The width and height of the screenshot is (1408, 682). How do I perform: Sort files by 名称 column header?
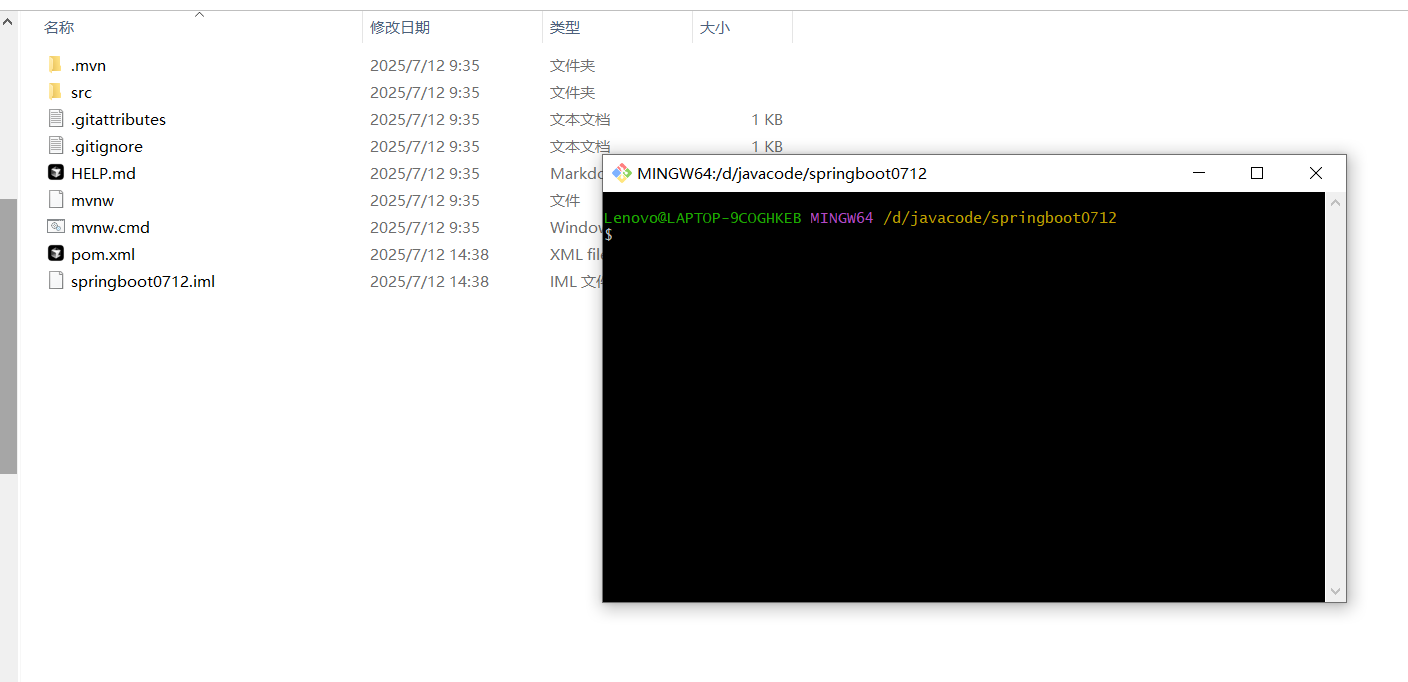(59, 28)
